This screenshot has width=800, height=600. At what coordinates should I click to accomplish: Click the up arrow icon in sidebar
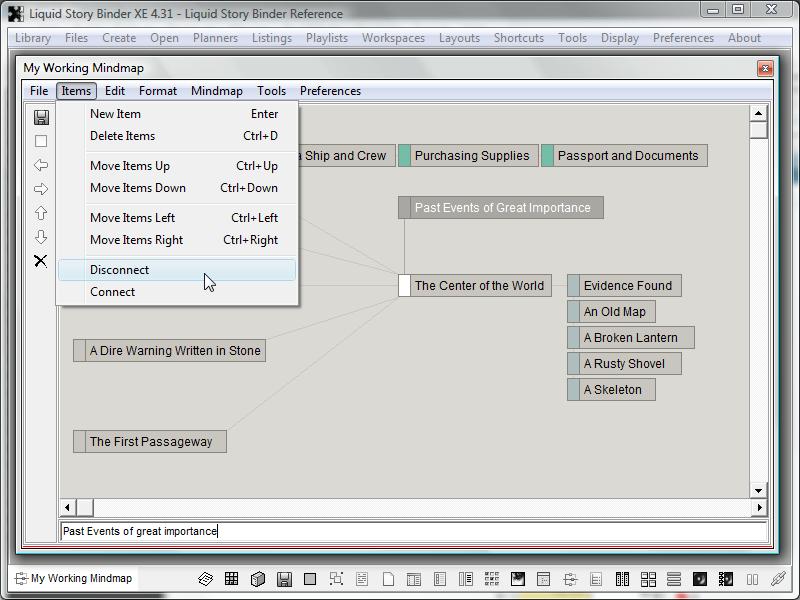[x=41, y=213]
